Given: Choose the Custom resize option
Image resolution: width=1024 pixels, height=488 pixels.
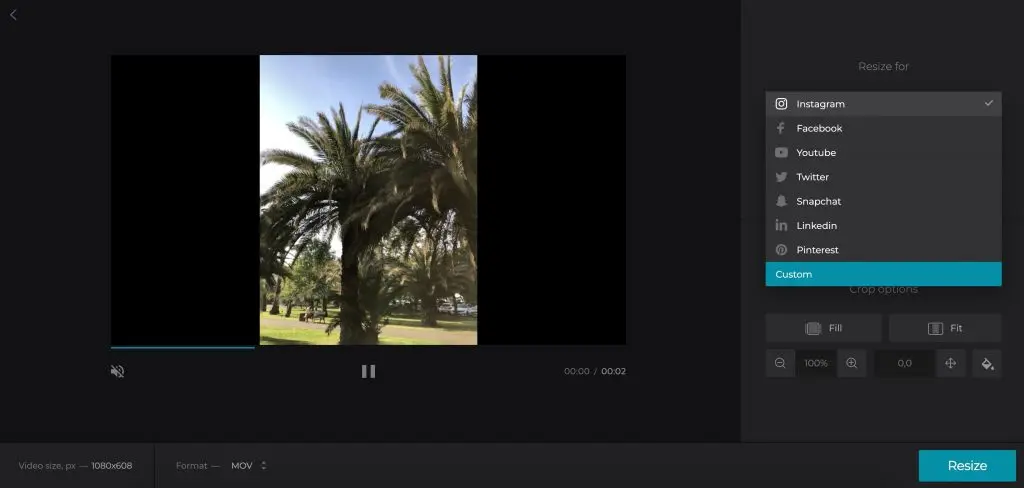Looking at the screenshot, I should pos(883,274).
